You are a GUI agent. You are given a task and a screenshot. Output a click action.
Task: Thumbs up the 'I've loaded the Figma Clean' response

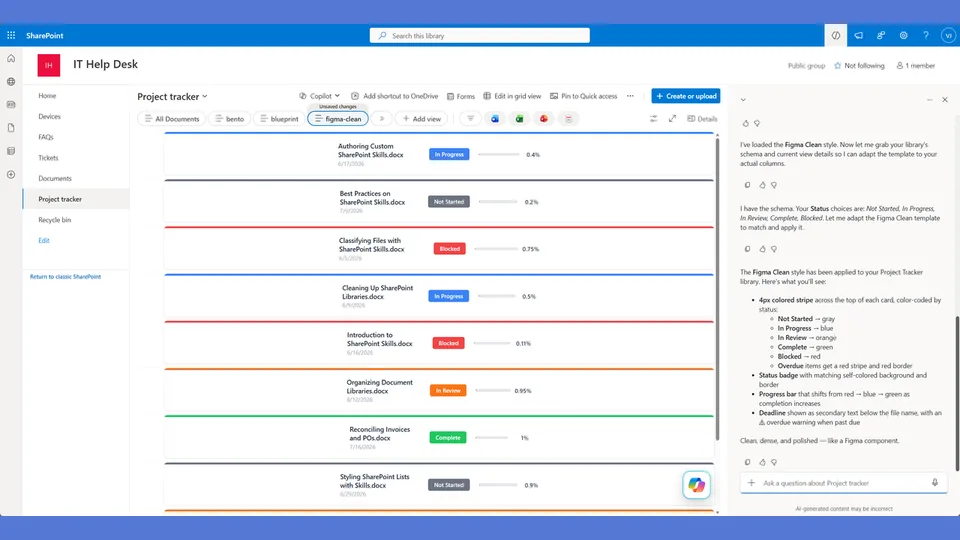pos(762,185)
